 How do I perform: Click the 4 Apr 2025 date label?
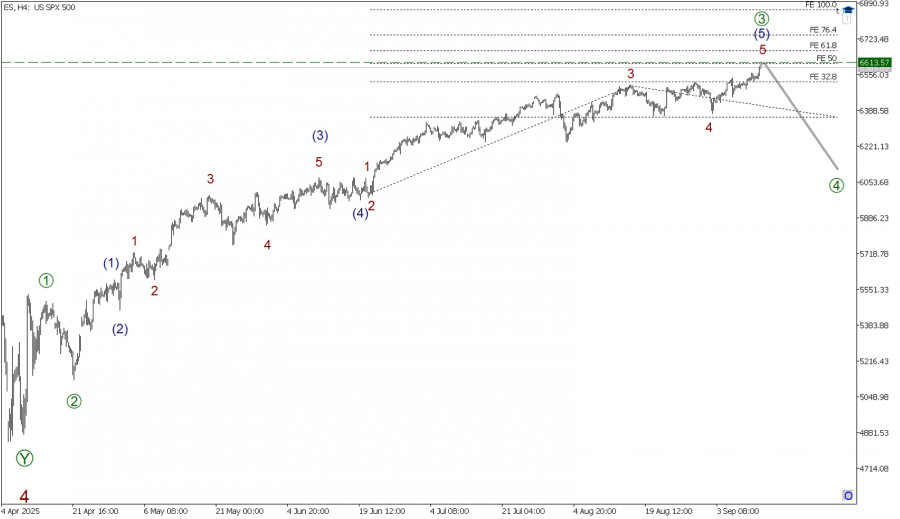pos(22,510)
